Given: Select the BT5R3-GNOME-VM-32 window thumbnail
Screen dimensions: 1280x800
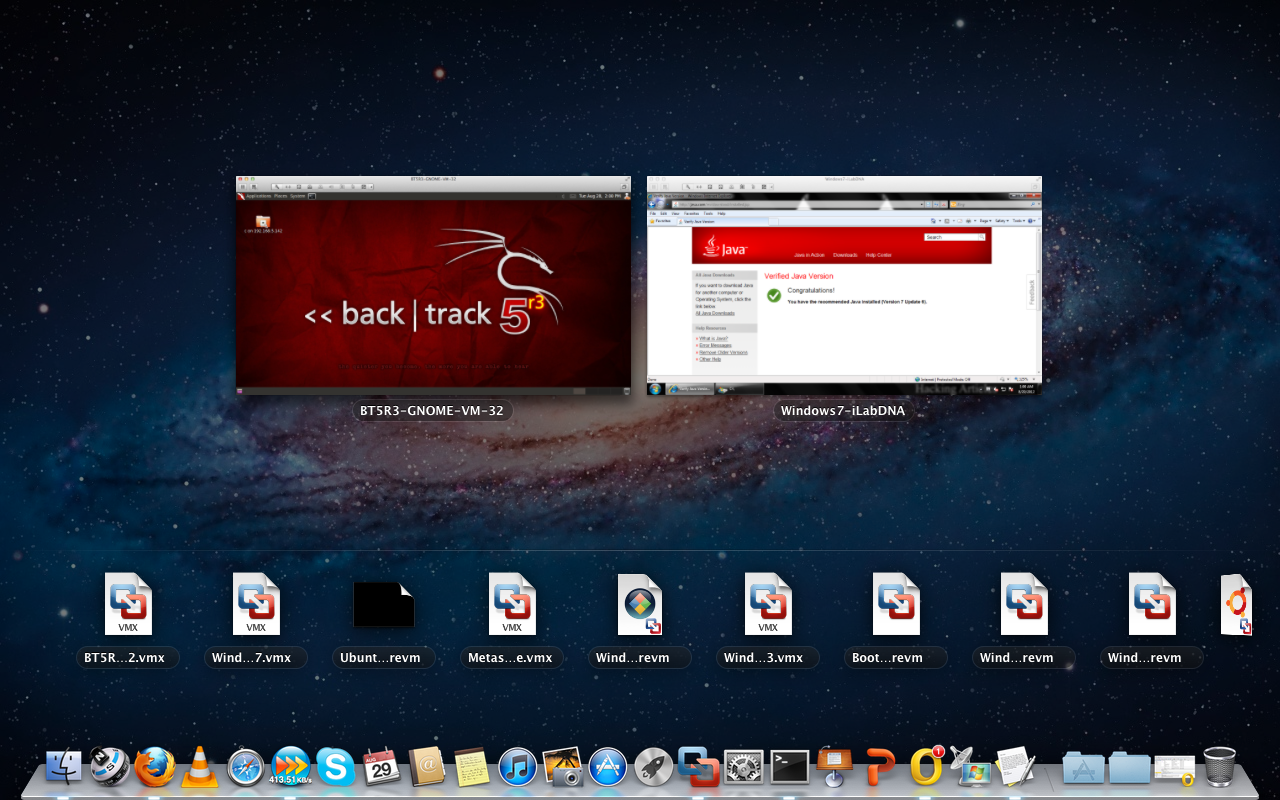Looking at the screenshot, I should [x=433, y=285].
